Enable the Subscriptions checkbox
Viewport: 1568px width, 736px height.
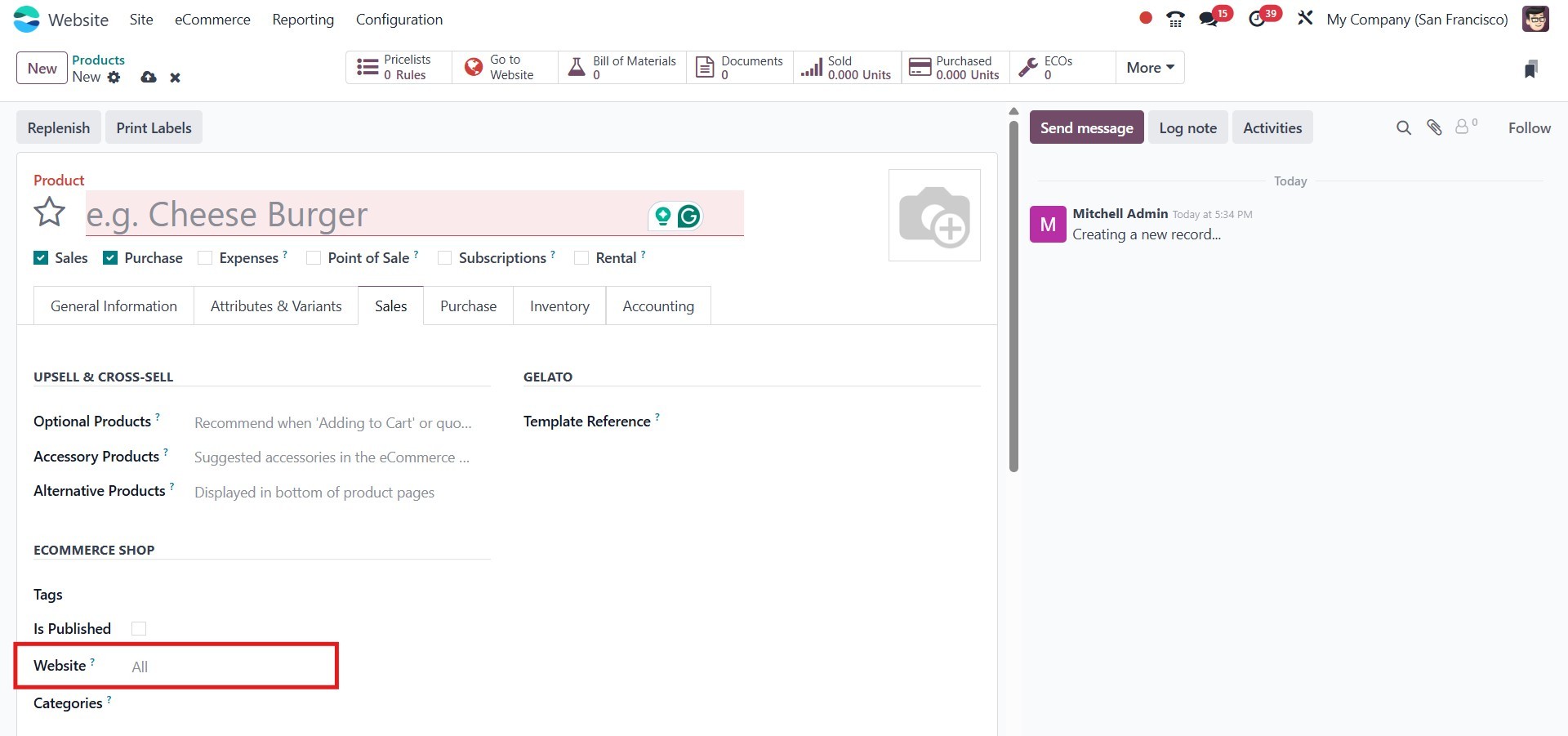[x=445, y=258]
